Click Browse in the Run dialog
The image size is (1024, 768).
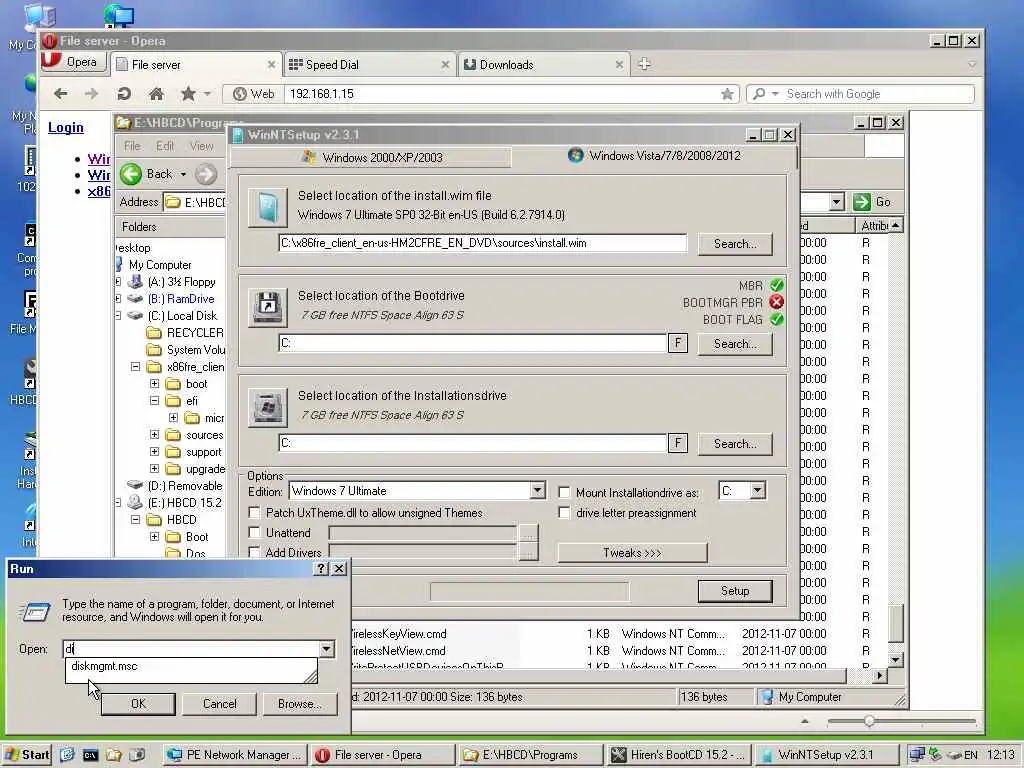pos(299,703)
